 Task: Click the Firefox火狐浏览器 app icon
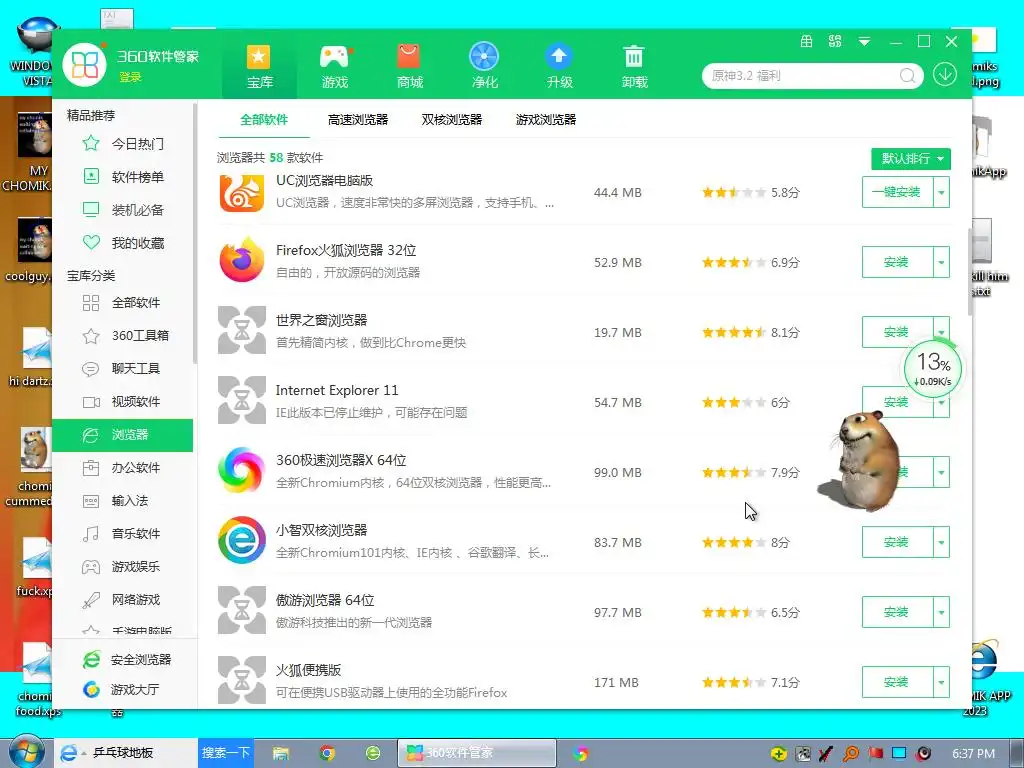[242, 260]
